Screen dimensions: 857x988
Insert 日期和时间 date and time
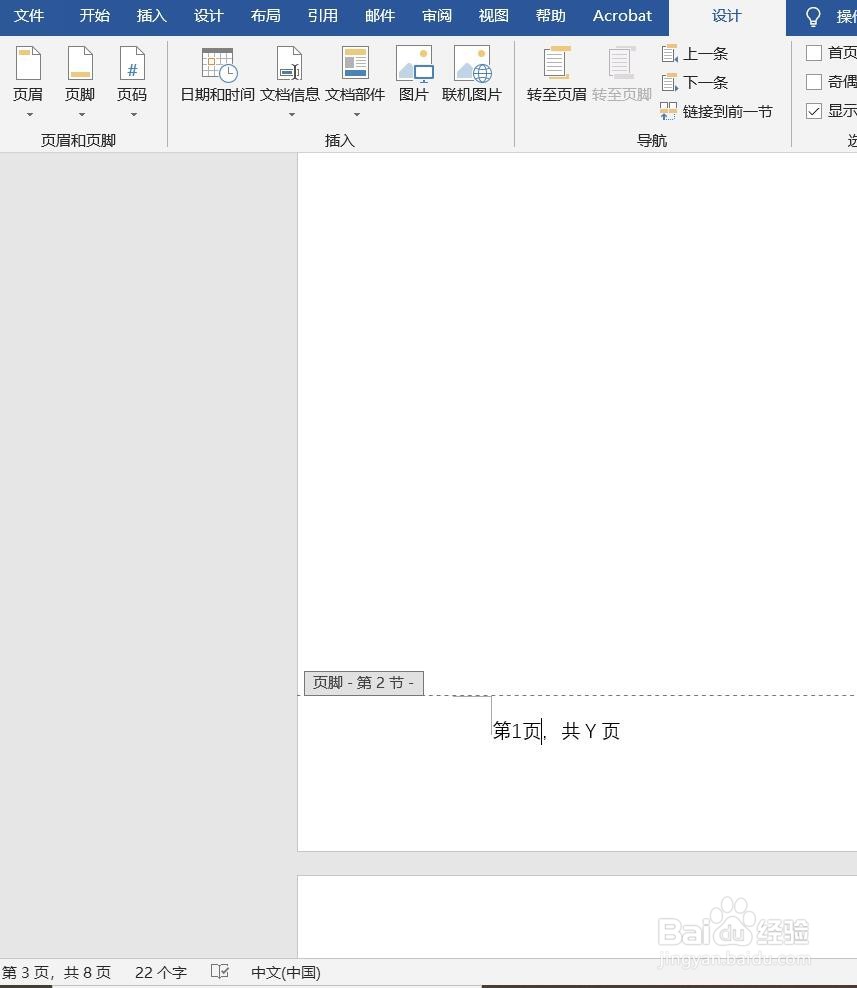(x=217, y=75)
